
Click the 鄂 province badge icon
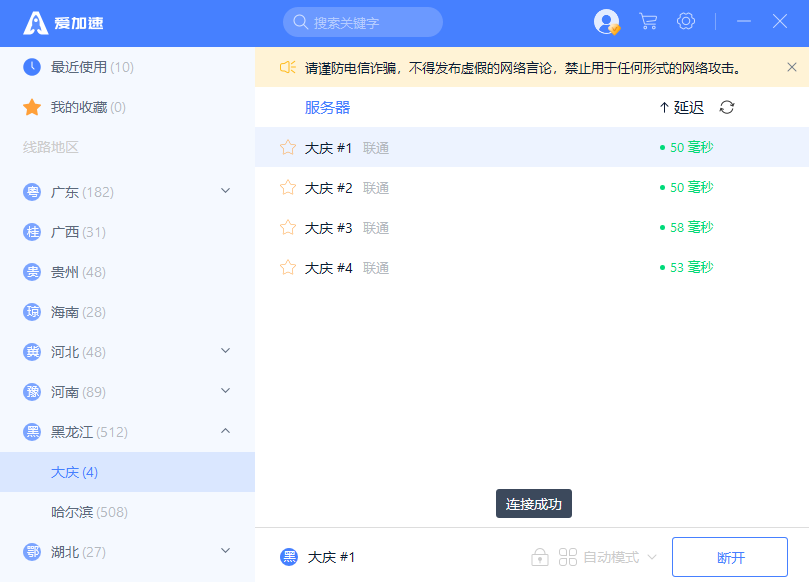coord(32,552)
